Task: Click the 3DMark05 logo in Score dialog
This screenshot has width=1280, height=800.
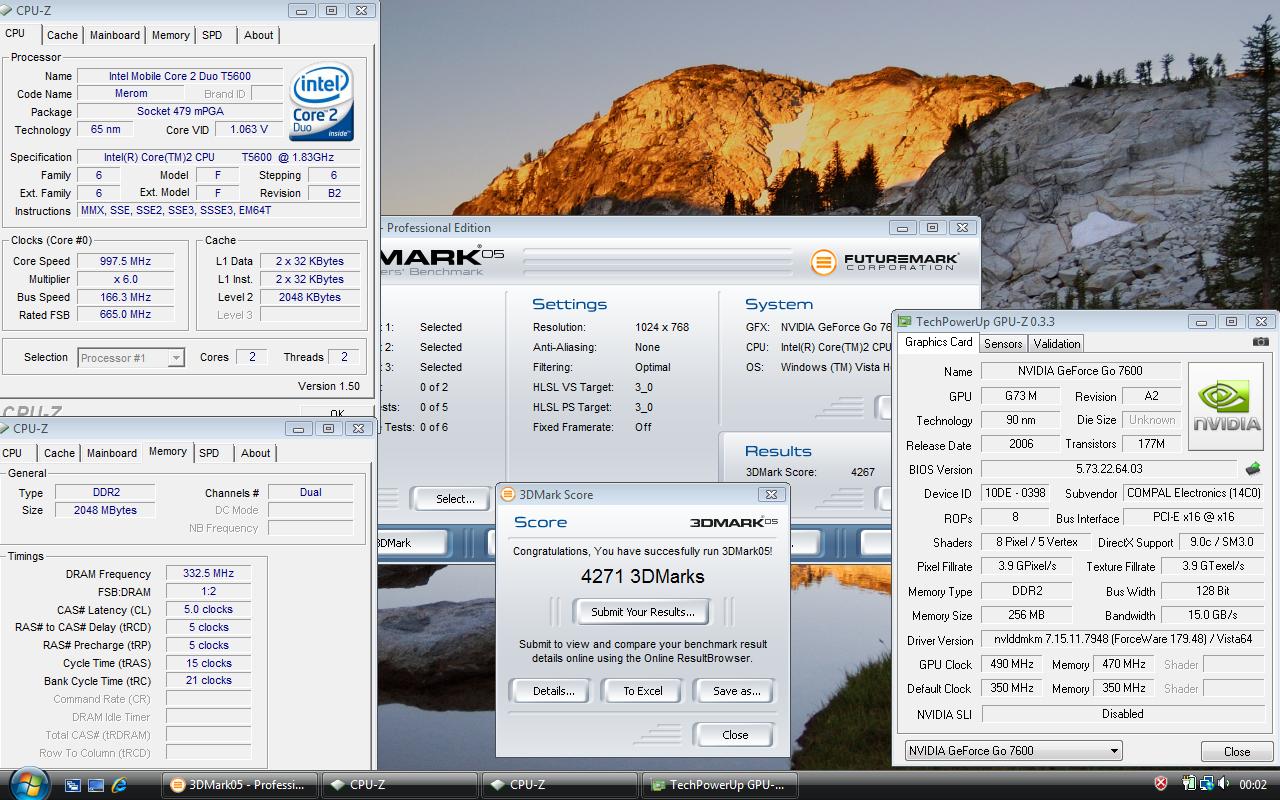Action: click(x=734, y=522)
